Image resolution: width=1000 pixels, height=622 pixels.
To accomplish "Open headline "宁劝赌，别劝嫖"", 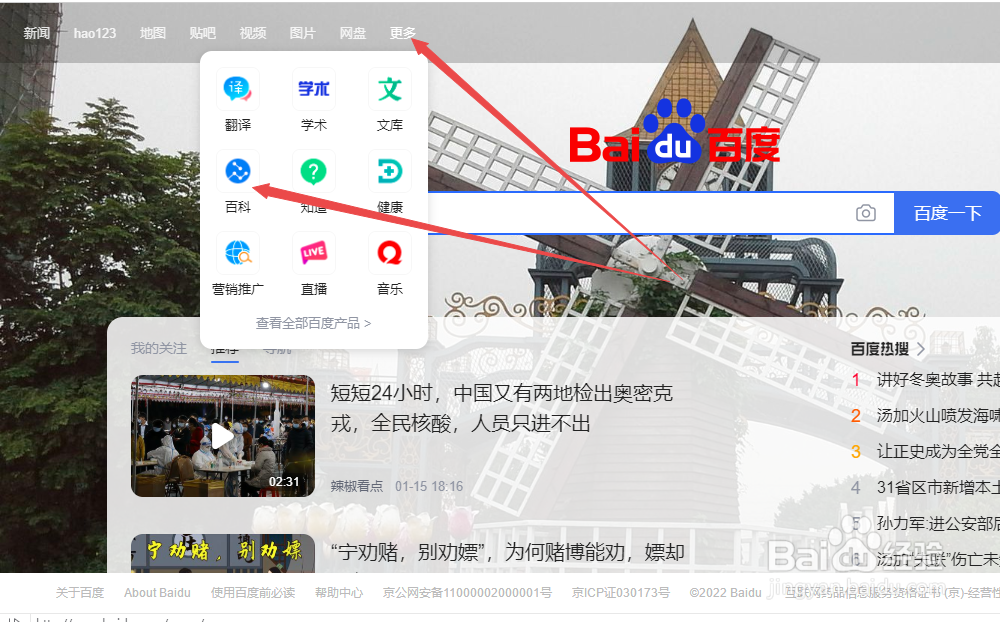I will (x=507, y=552).
